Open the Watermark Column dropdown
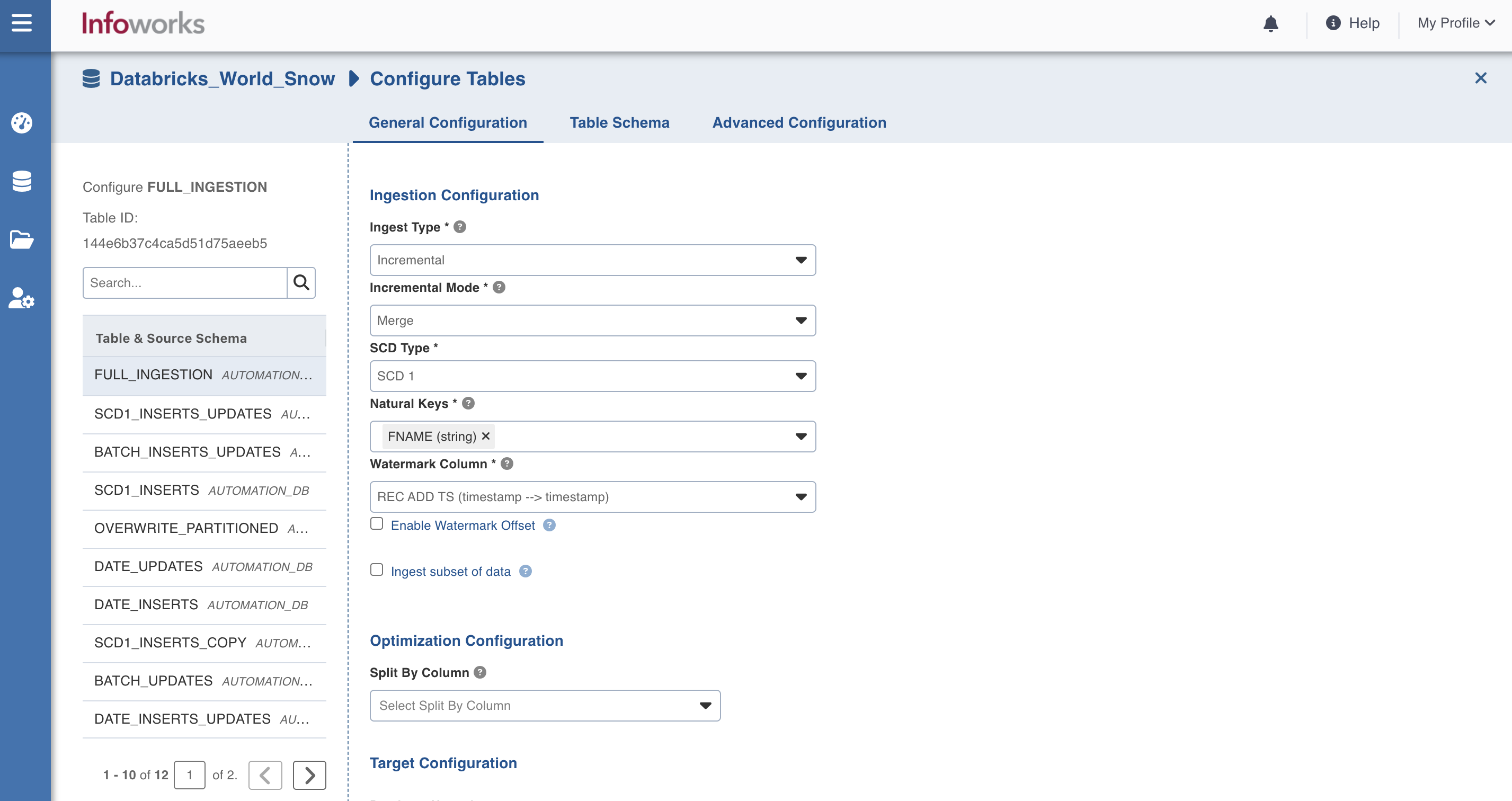The width and height of the screenshot is (1512, 801). 593,497
